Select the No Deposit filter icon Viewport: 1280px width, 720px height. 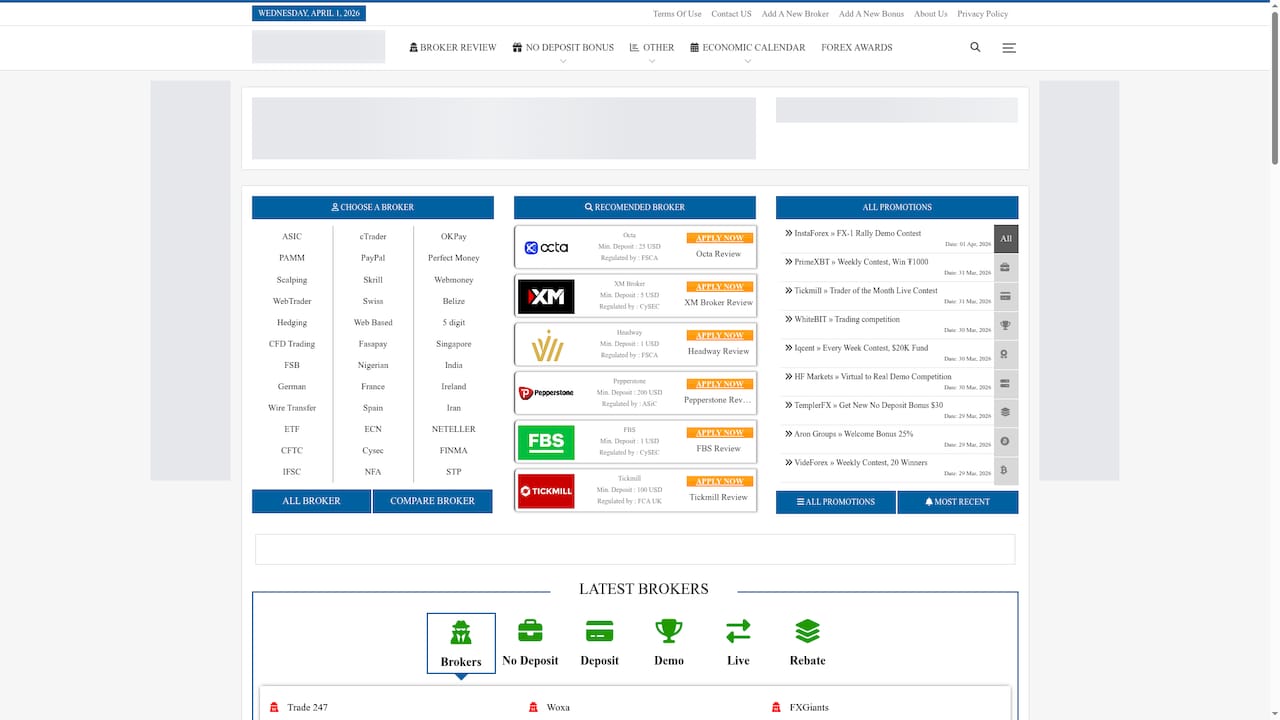(530, 630)
